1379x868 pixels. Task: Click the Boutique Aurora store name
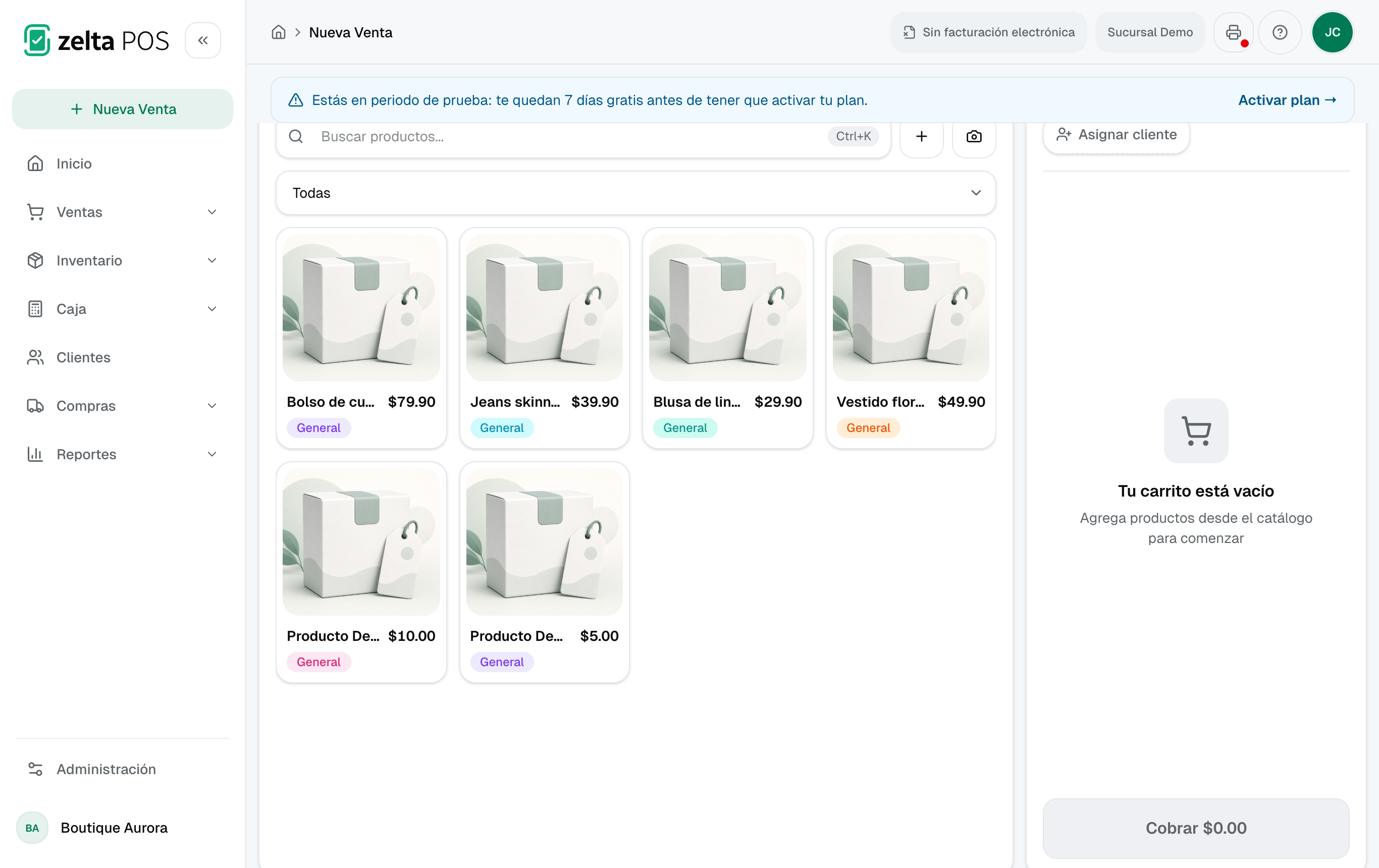coord(114,828)
